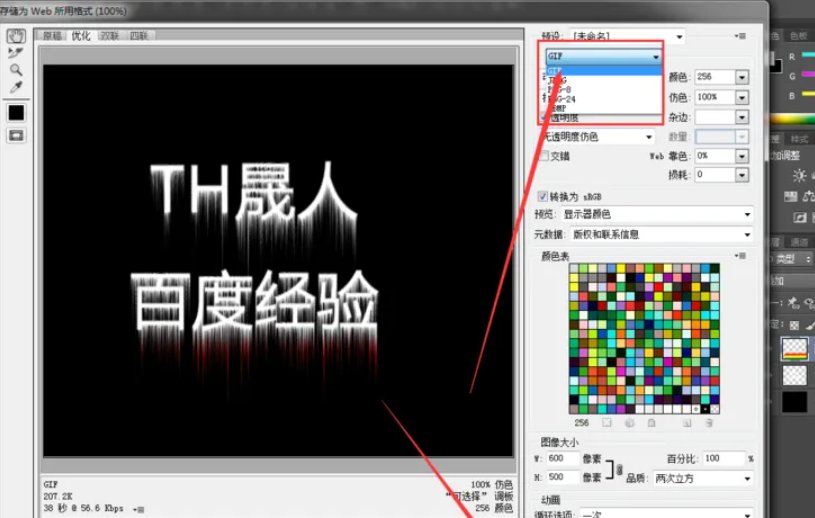Click brightness adjustment icon in Photoshop window
This screenshot has height=518, width=815.
(x=799, y=175)
